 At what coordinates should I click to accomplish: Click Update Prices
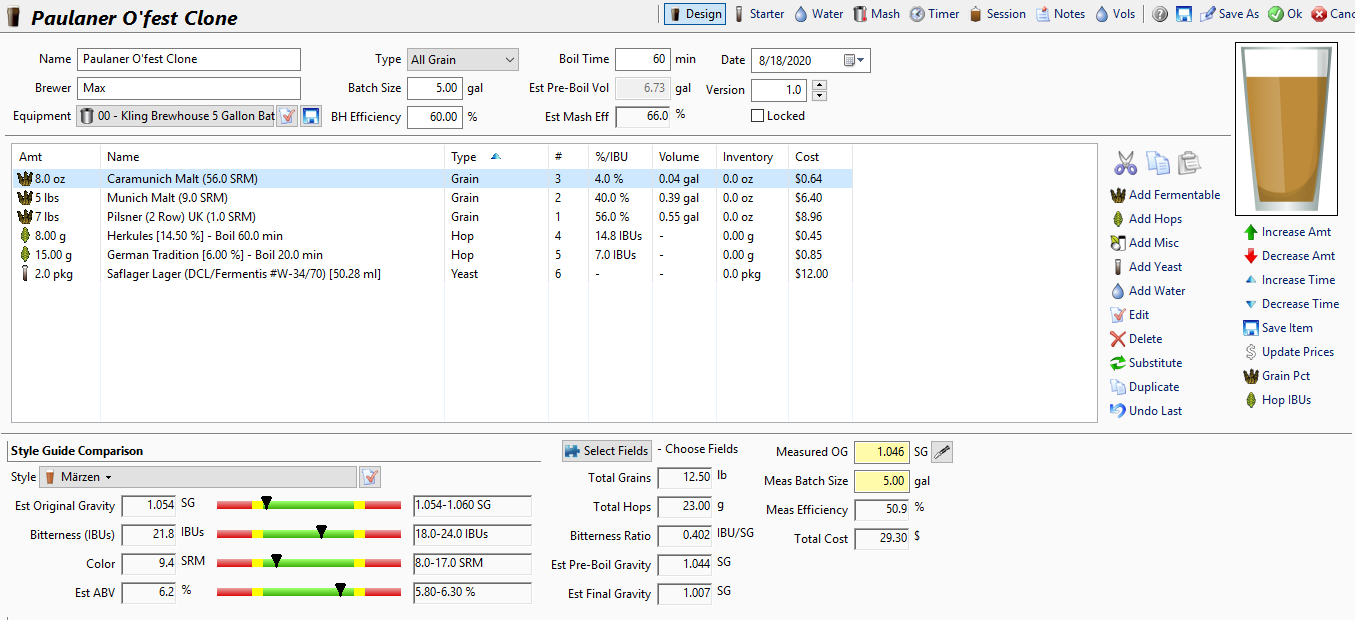[x=1288, y=352]
